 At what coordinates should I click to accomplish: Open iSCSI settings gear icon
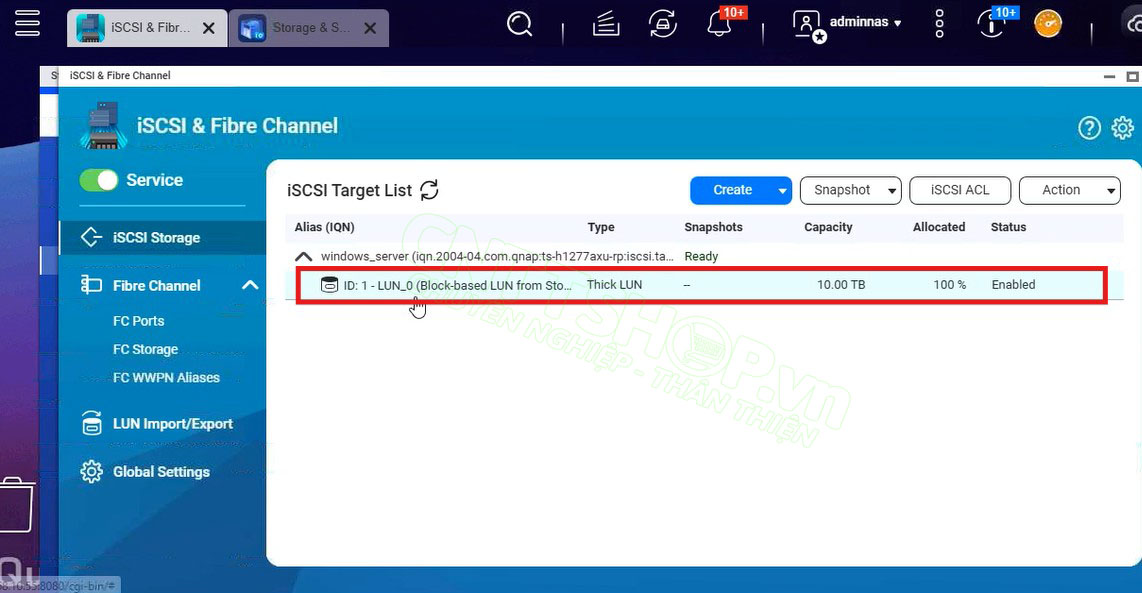click(1123, 128)
